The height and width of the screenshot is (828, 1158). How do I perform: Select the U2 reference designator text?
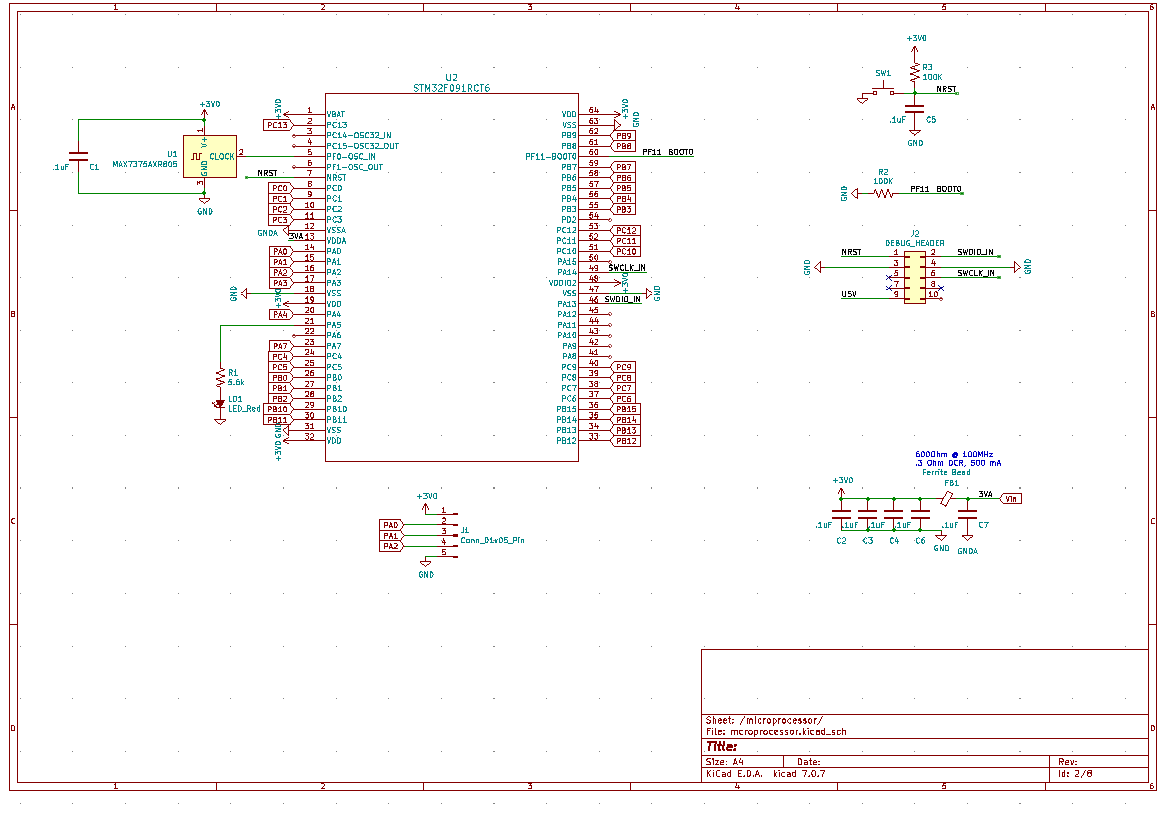click(x=451, y=78)
